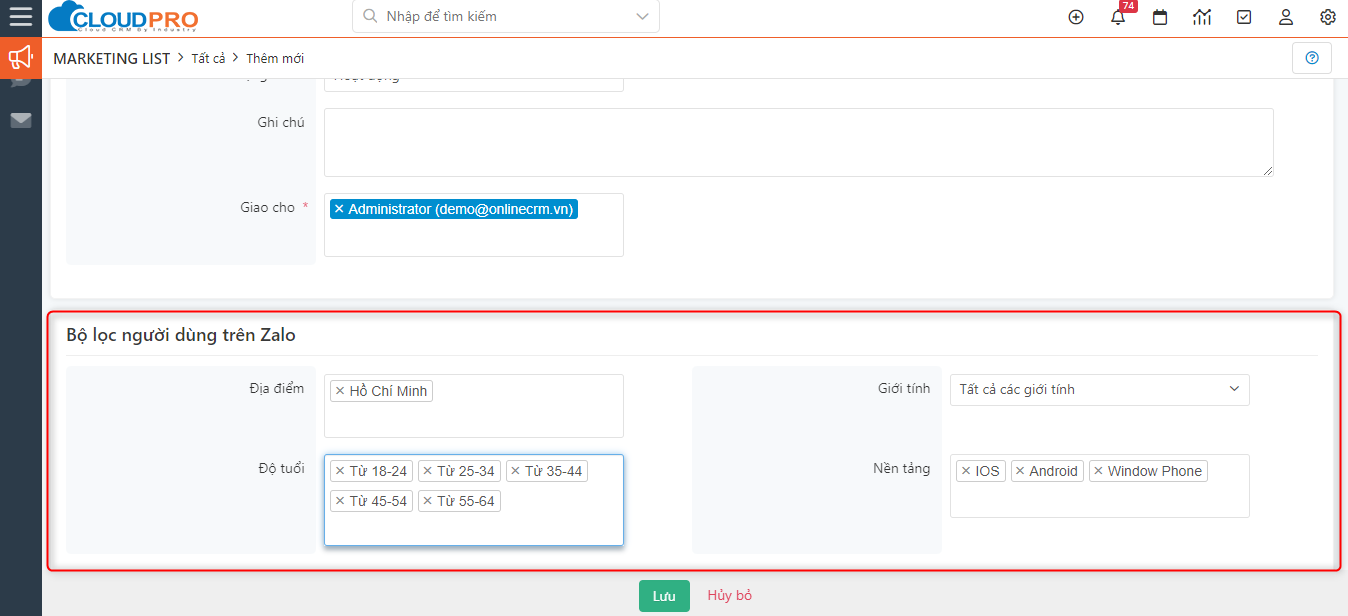Viewport: 1348px width, 616px height.
Task: Click the 'Lưu' save button
Action: (664, 596)
